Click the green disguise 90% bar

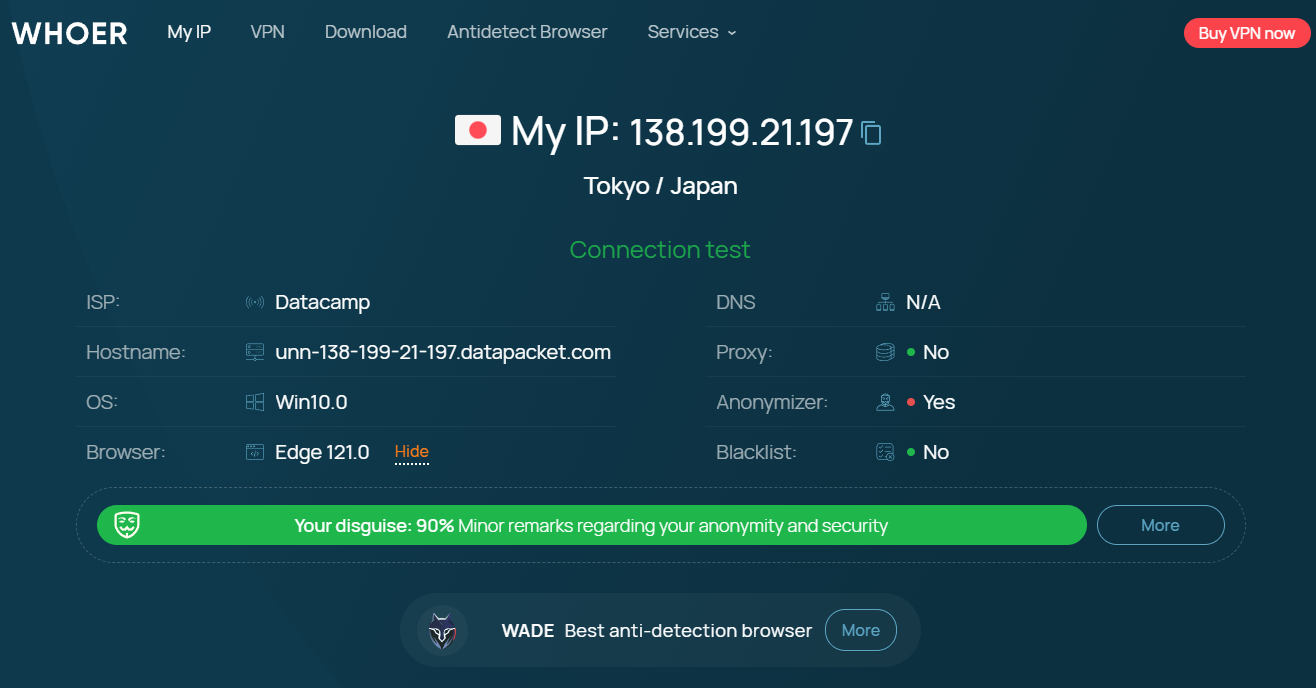click(x=591, y=525)
